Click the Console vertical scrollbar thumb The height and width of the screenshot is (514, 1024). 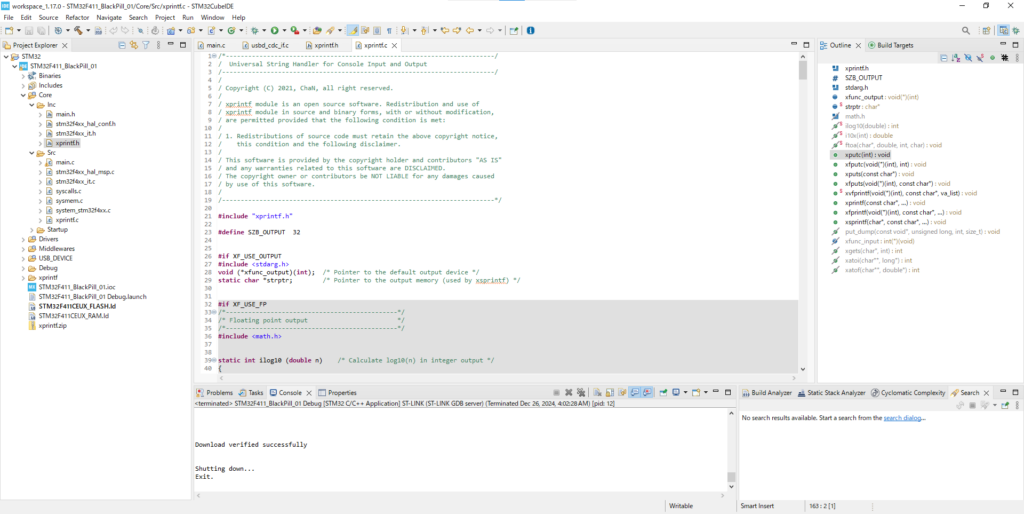coord(731,477)
